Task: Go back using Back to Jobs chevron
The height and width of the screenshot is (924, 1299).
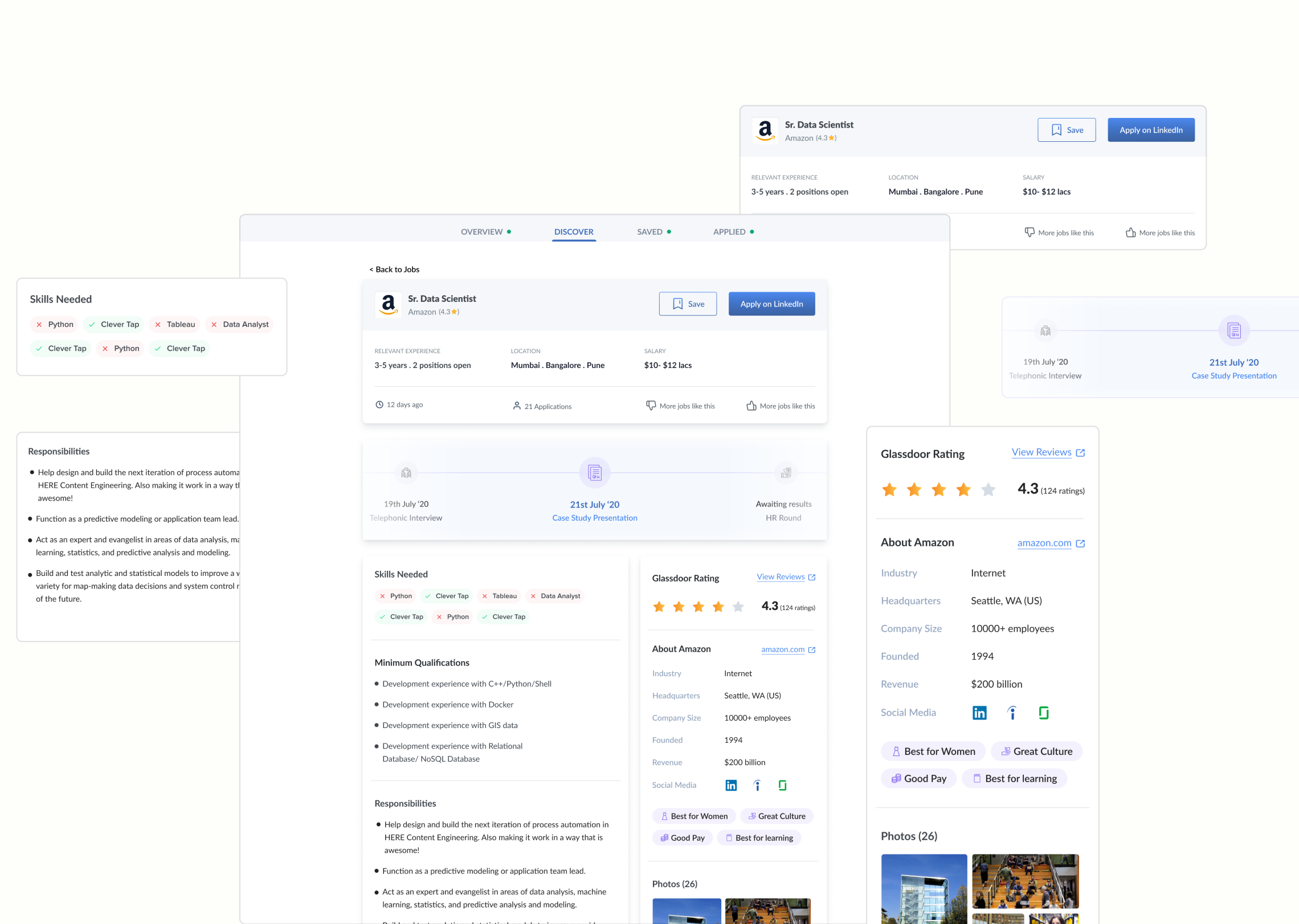Action: 371,269
